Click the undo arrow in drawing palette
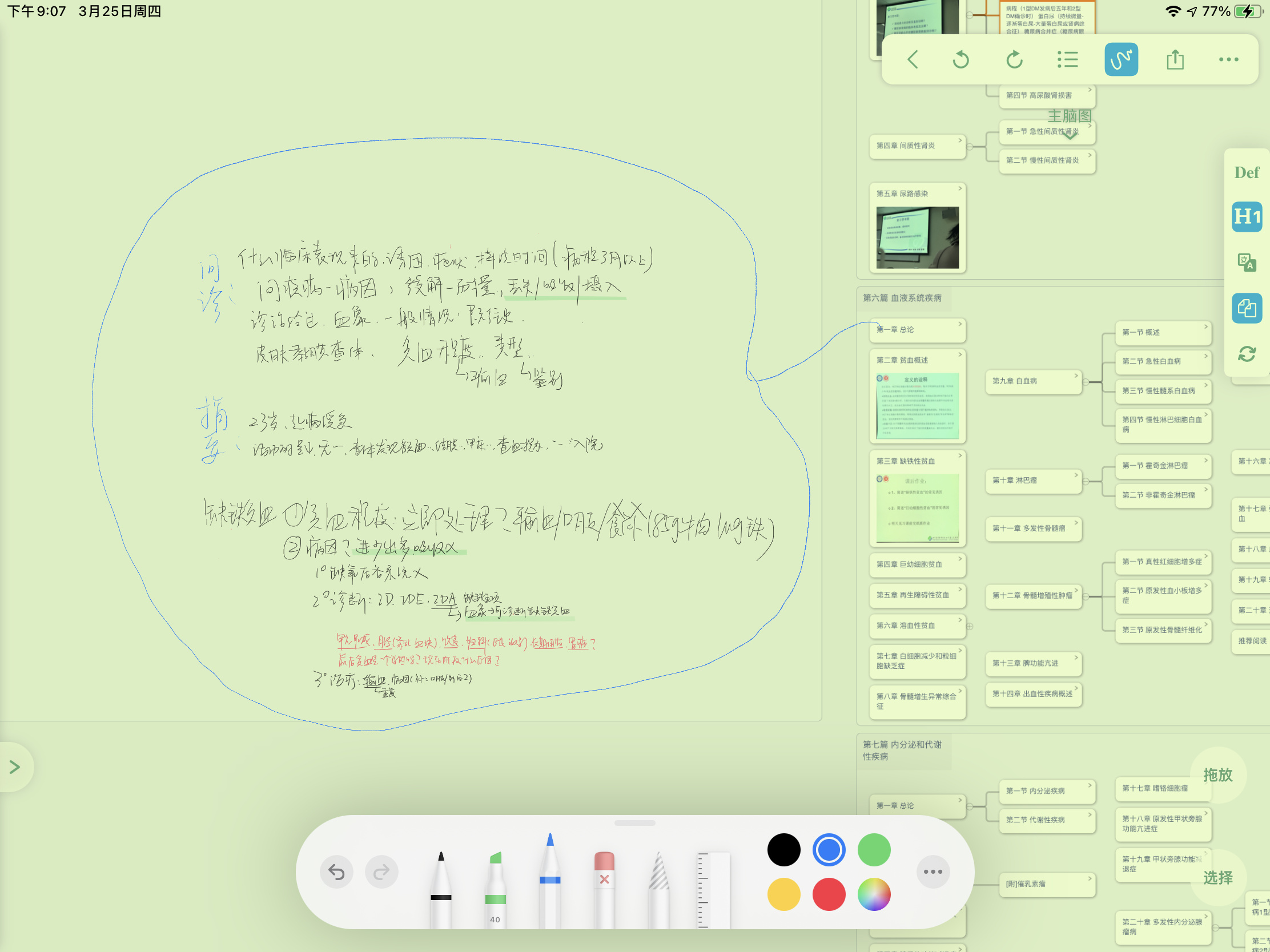The image size is (1270, 952). pos(336,872)
